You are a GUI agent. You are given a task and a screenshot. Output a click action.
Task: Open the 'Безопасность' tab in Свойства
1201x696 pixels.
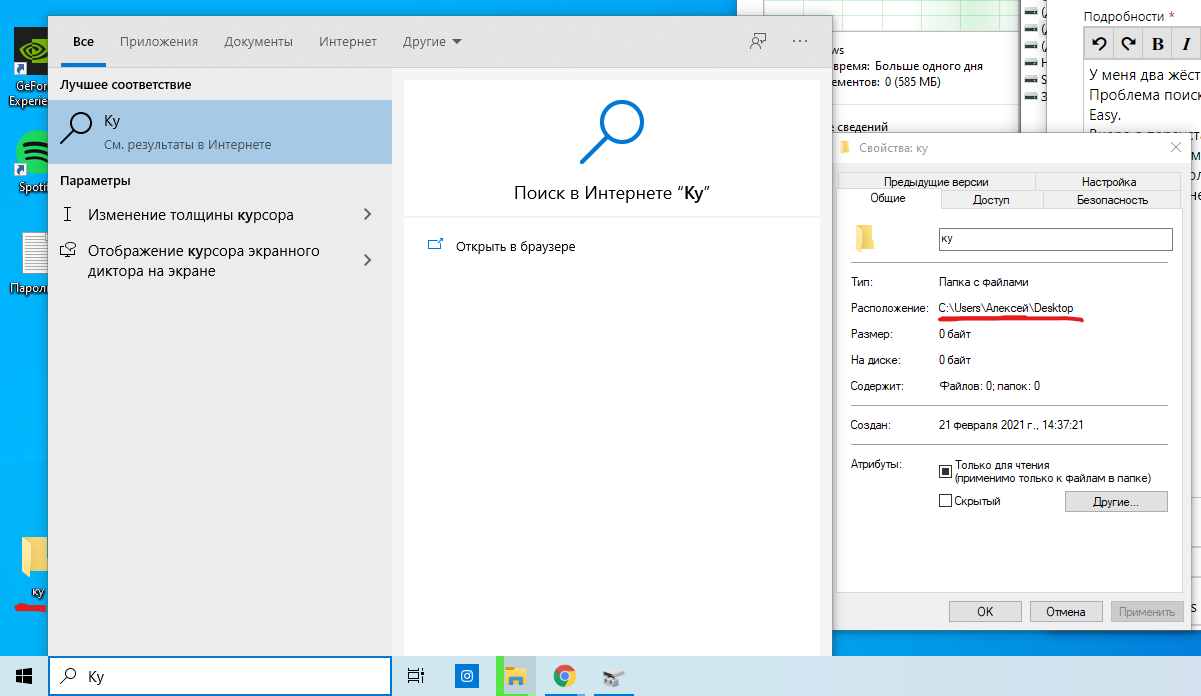[1112, 200]
